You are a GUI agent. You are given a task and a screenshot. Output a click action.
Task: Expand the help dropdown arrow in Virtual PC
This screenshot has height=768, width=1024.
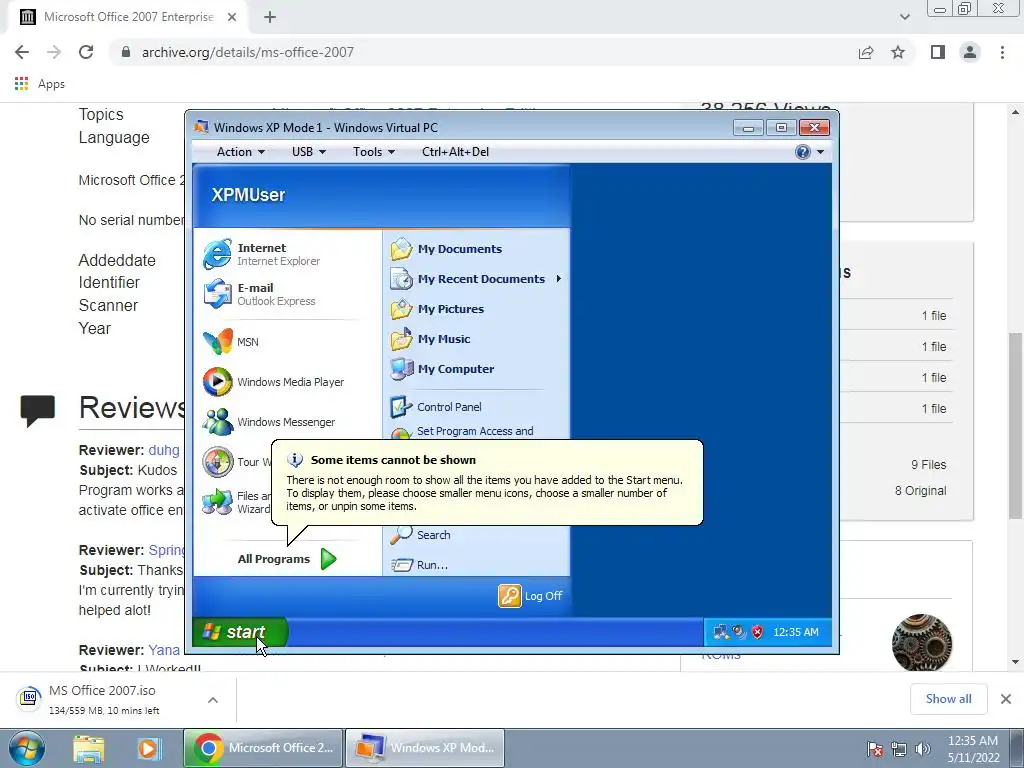(x=820, y=152)
